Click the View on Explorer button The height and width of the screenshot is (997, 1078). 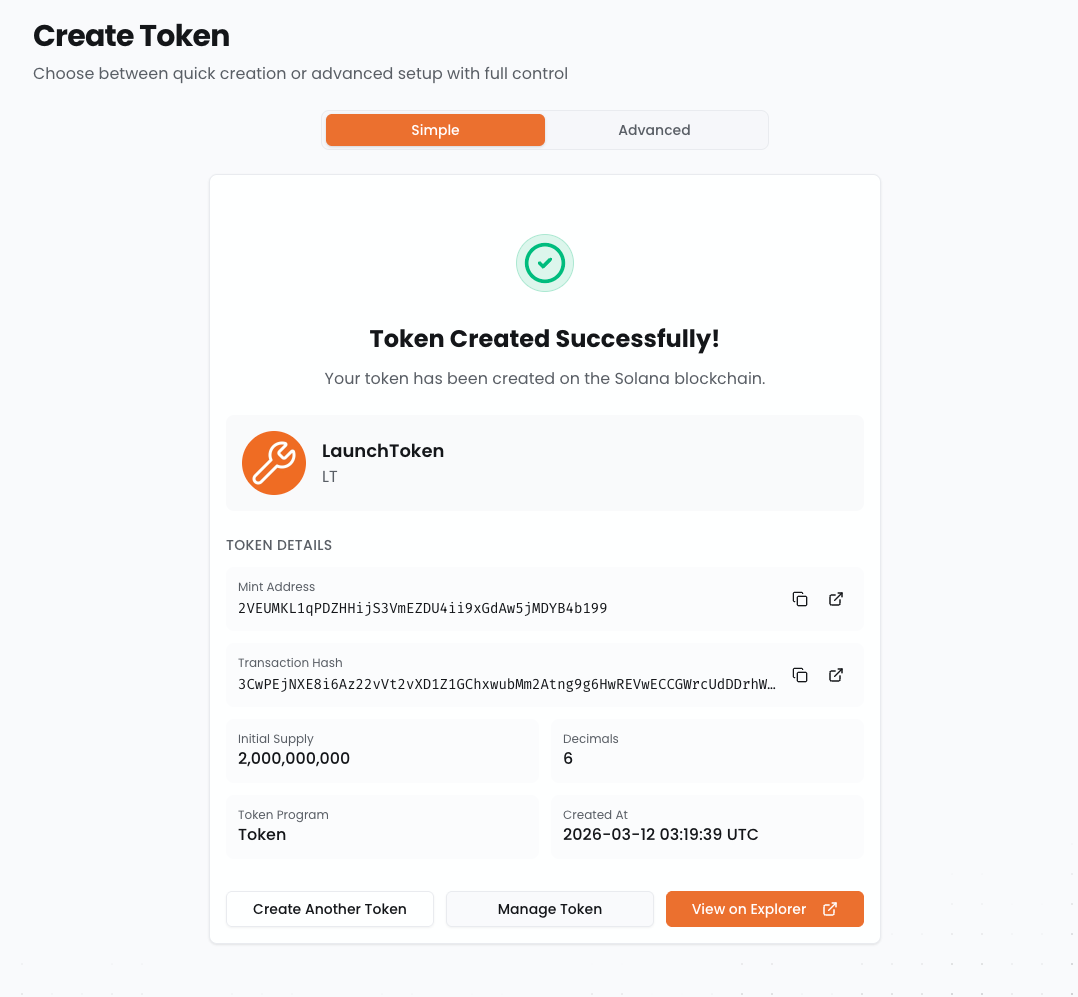[750, 909]
